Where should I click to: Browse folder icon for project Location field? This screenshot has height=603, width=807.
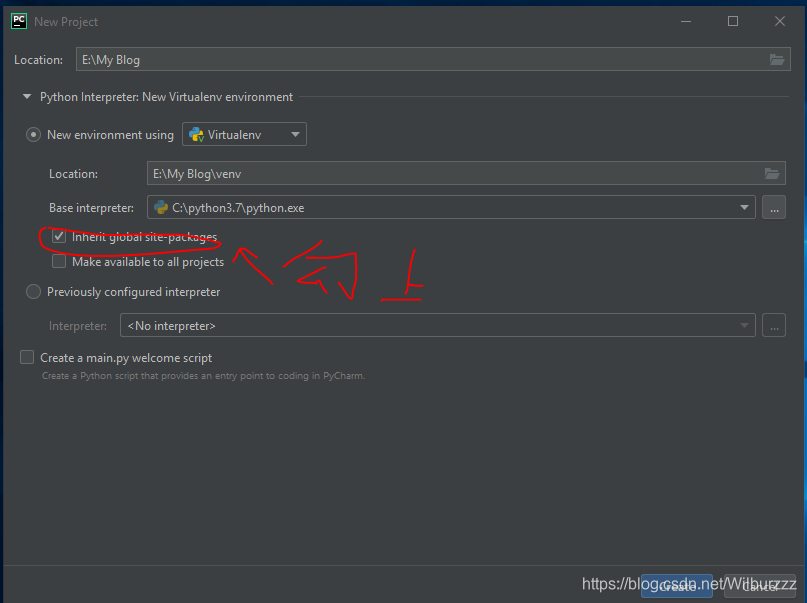point(777,60)
